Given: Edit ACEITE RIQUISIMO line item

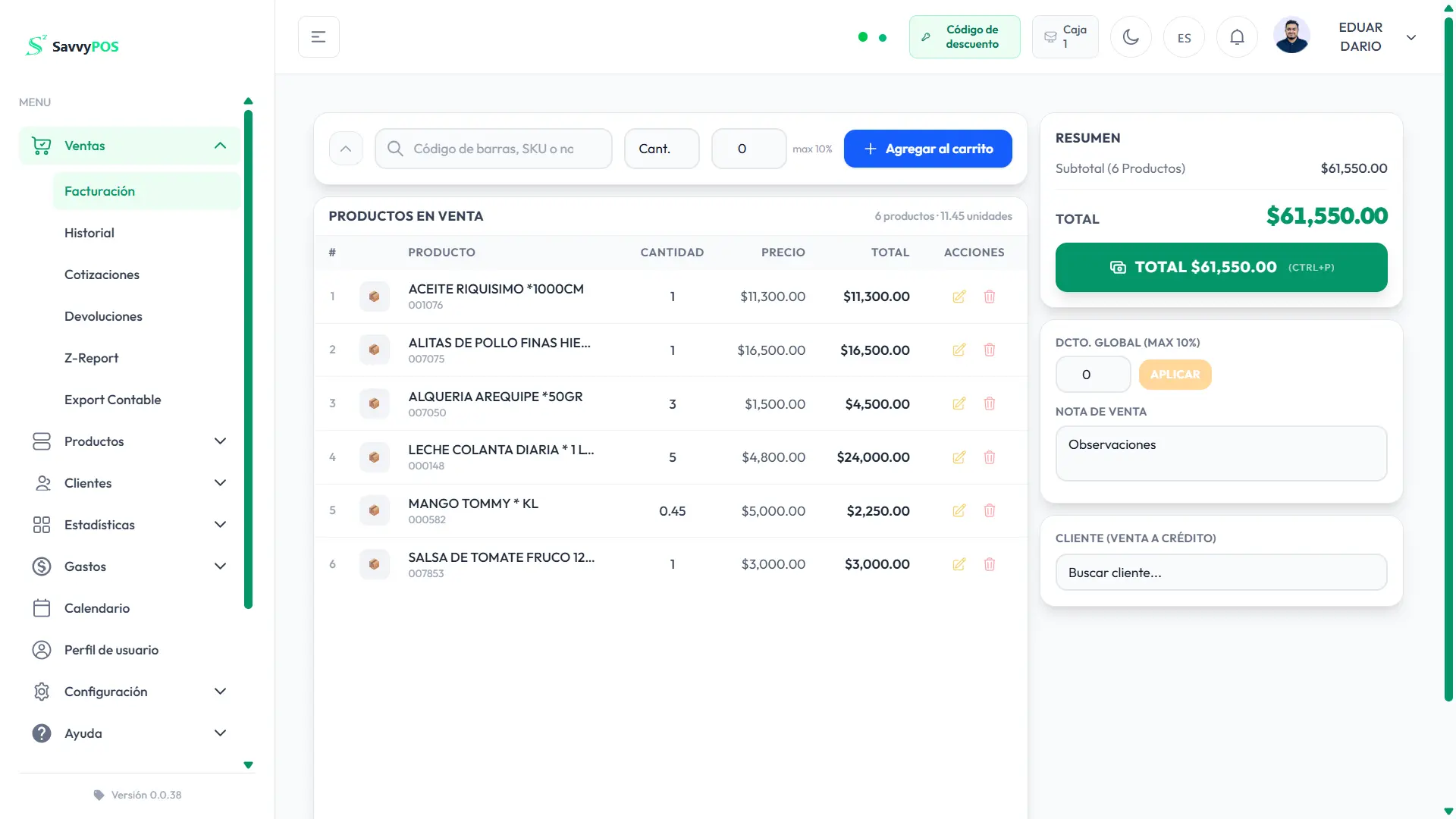Looking at the screenshot, I should [x=959, y=297].
